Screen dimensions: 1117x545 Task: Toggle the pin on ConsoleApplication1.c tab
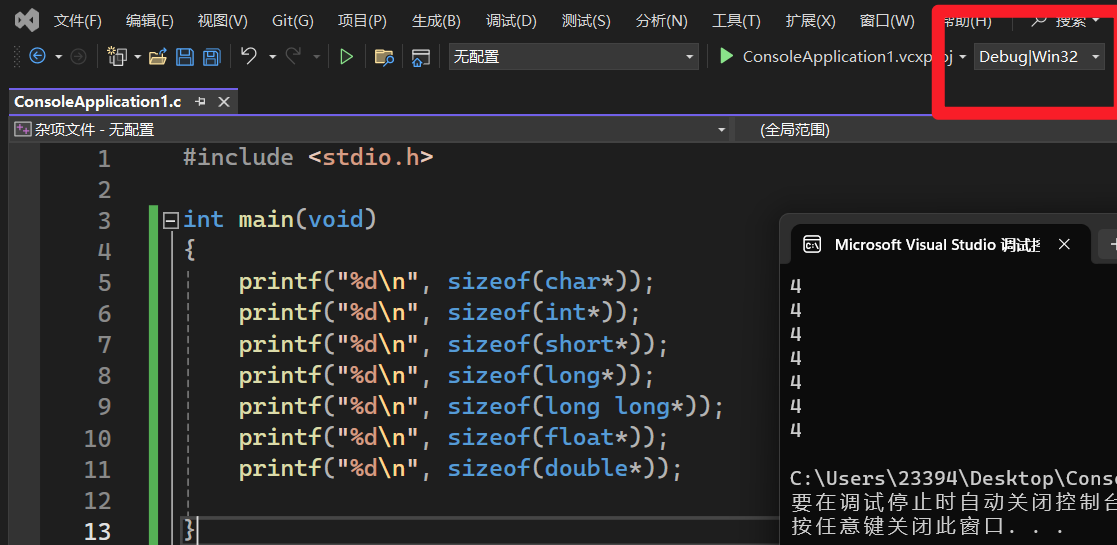(200, 102)
